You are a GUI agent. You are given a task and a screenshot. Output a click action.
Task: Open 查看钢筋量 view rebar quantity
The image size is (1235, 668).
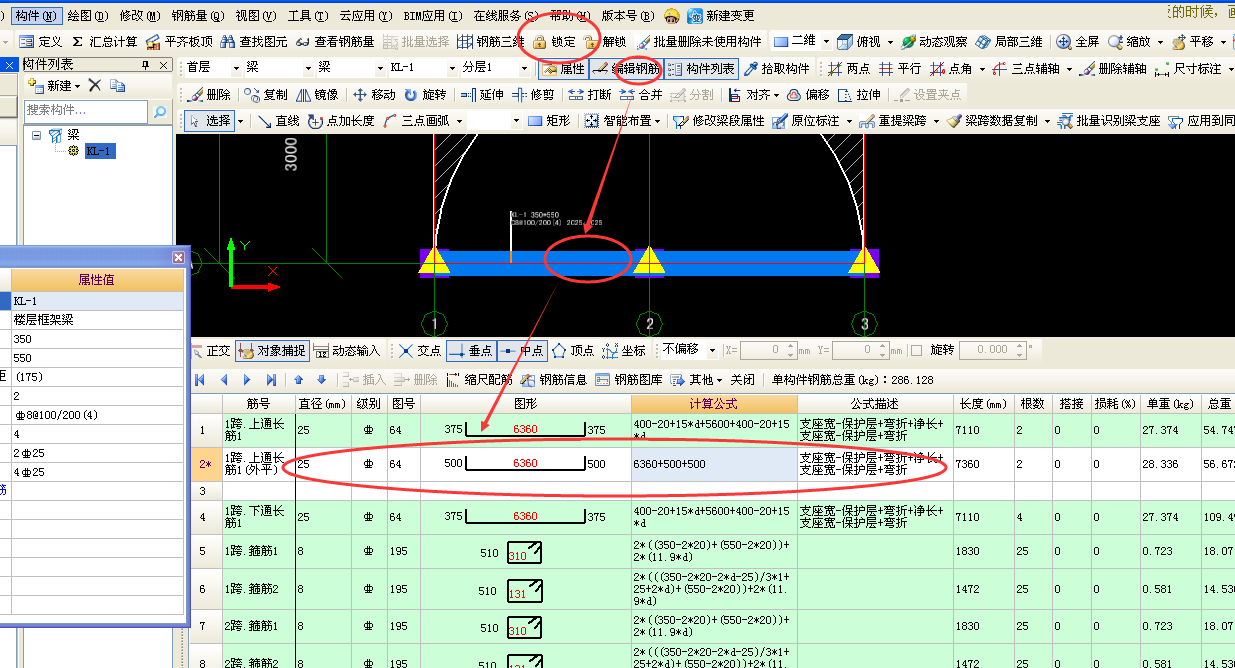pyautogui.click(x=334, y=42)
